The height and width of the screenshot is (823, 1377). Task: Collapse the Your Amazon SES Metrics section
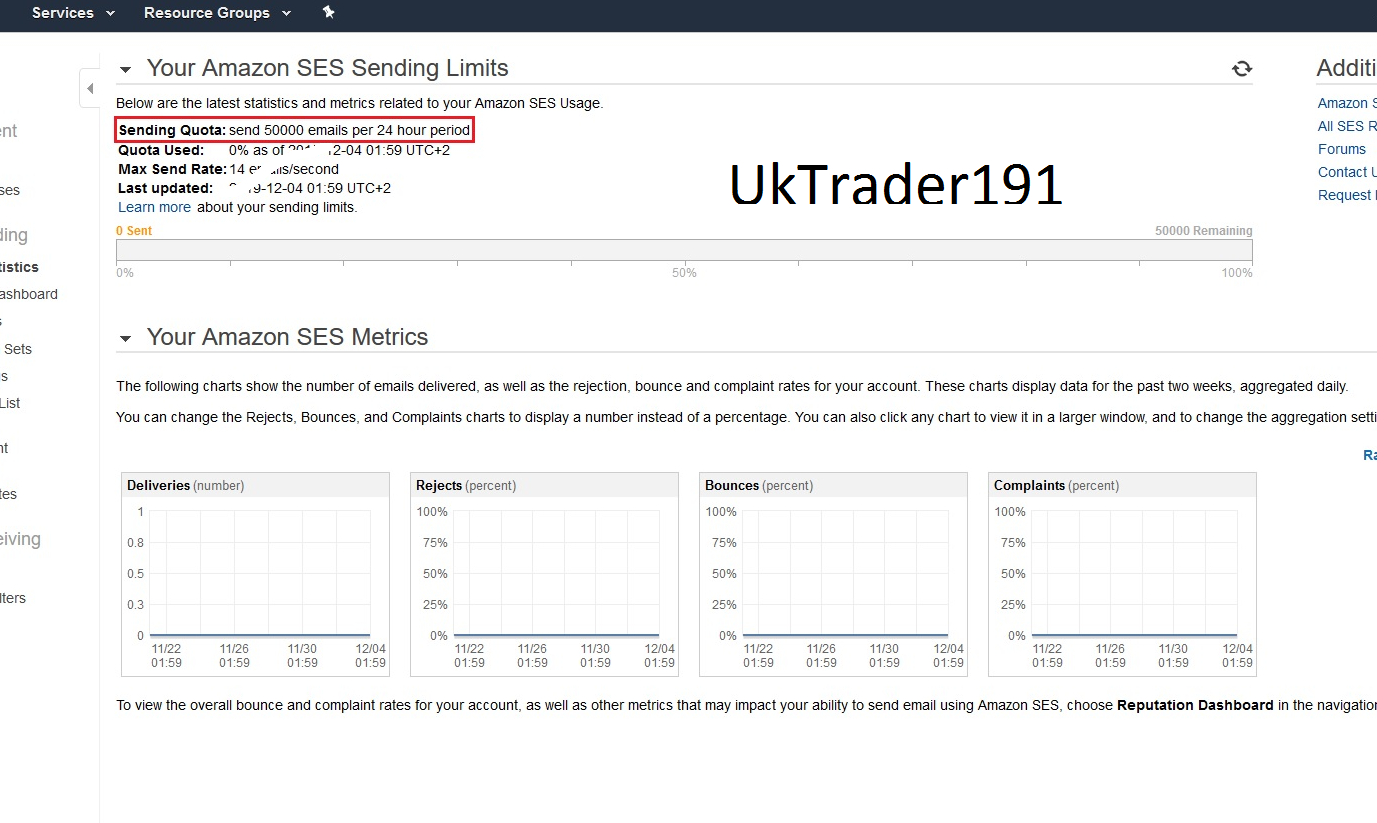125,338
